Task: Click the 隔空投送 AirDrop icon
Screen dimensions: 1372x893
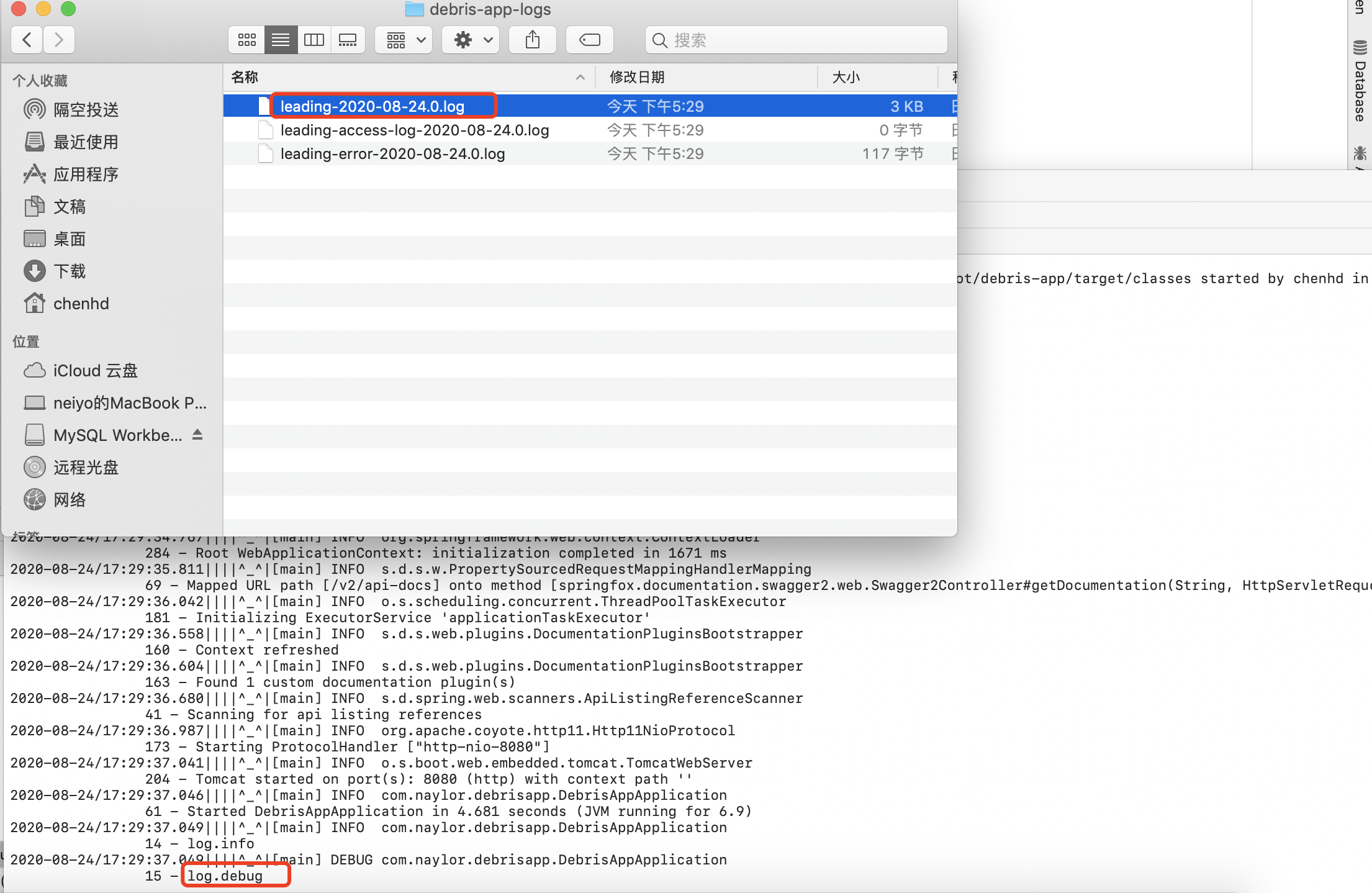Action: (35, 110)
